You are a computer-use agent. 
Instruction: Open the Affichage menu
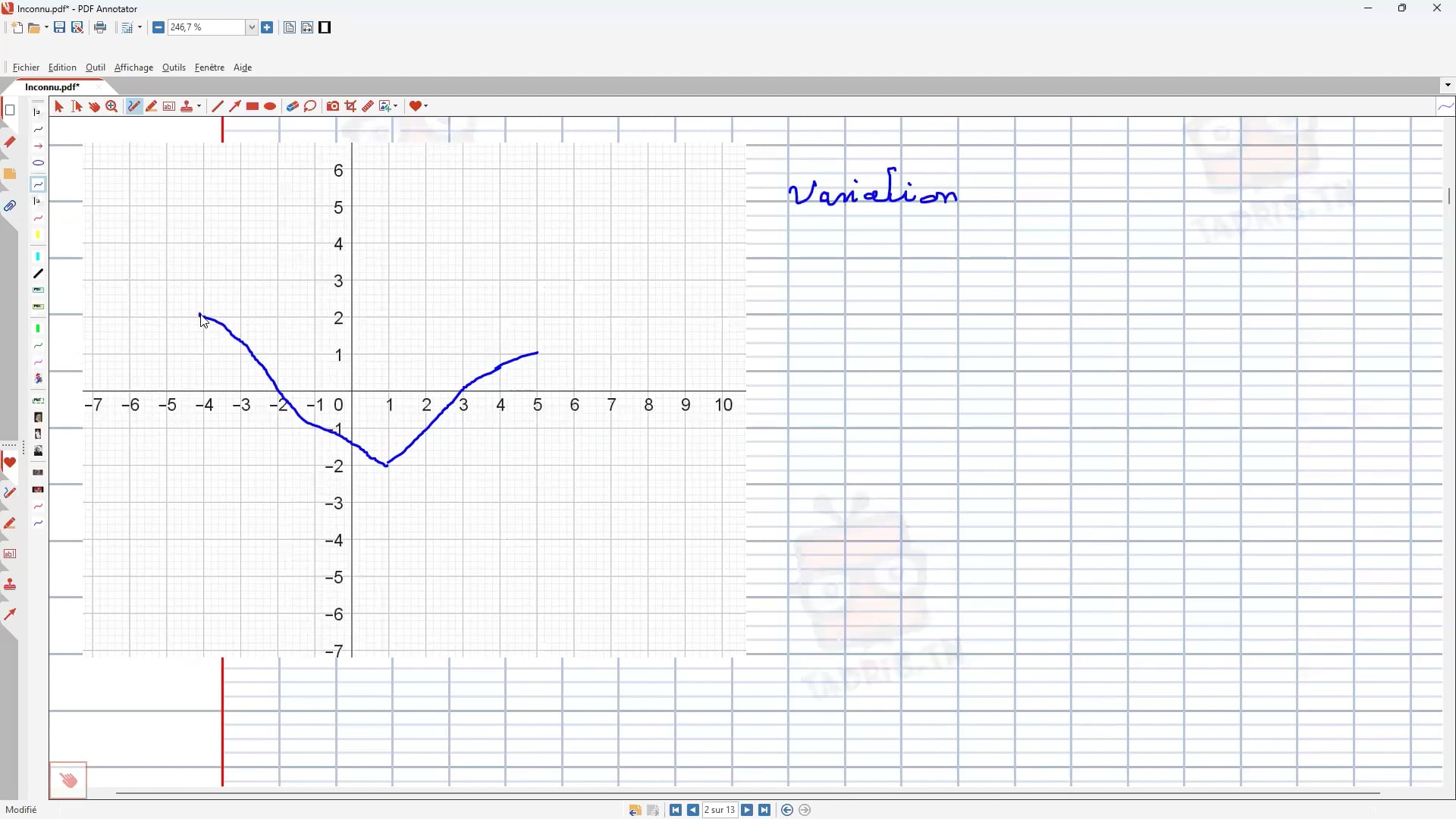[x=133, y=67]
